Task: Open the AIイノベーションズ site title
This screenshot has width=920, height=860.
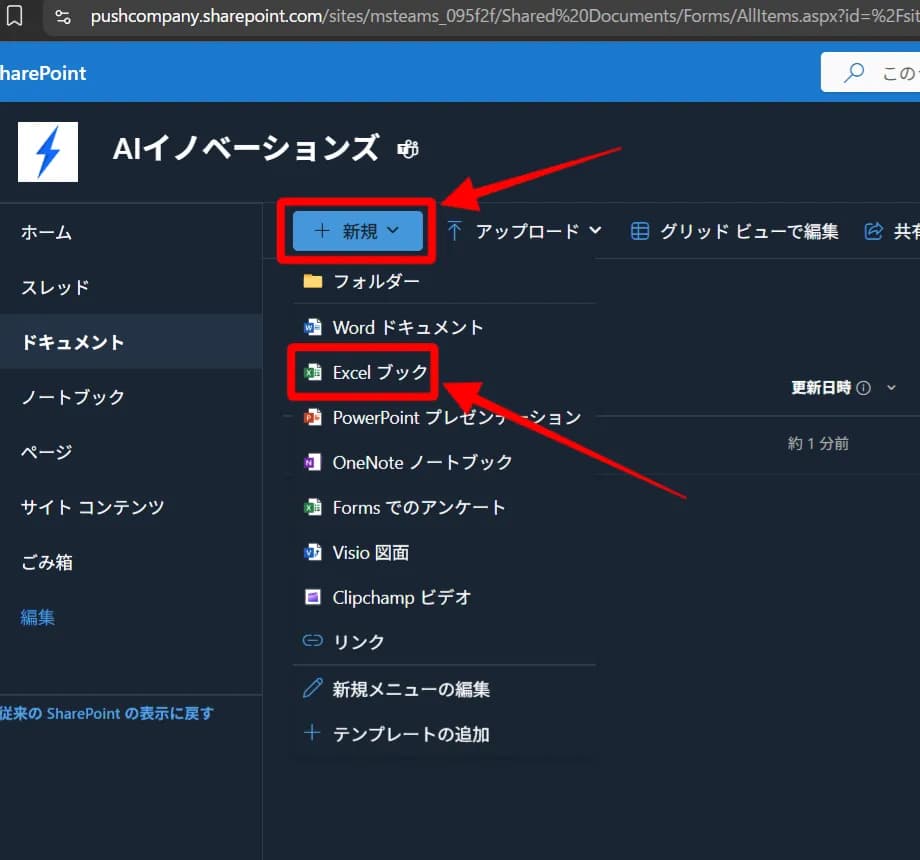Action: point(246,148)
